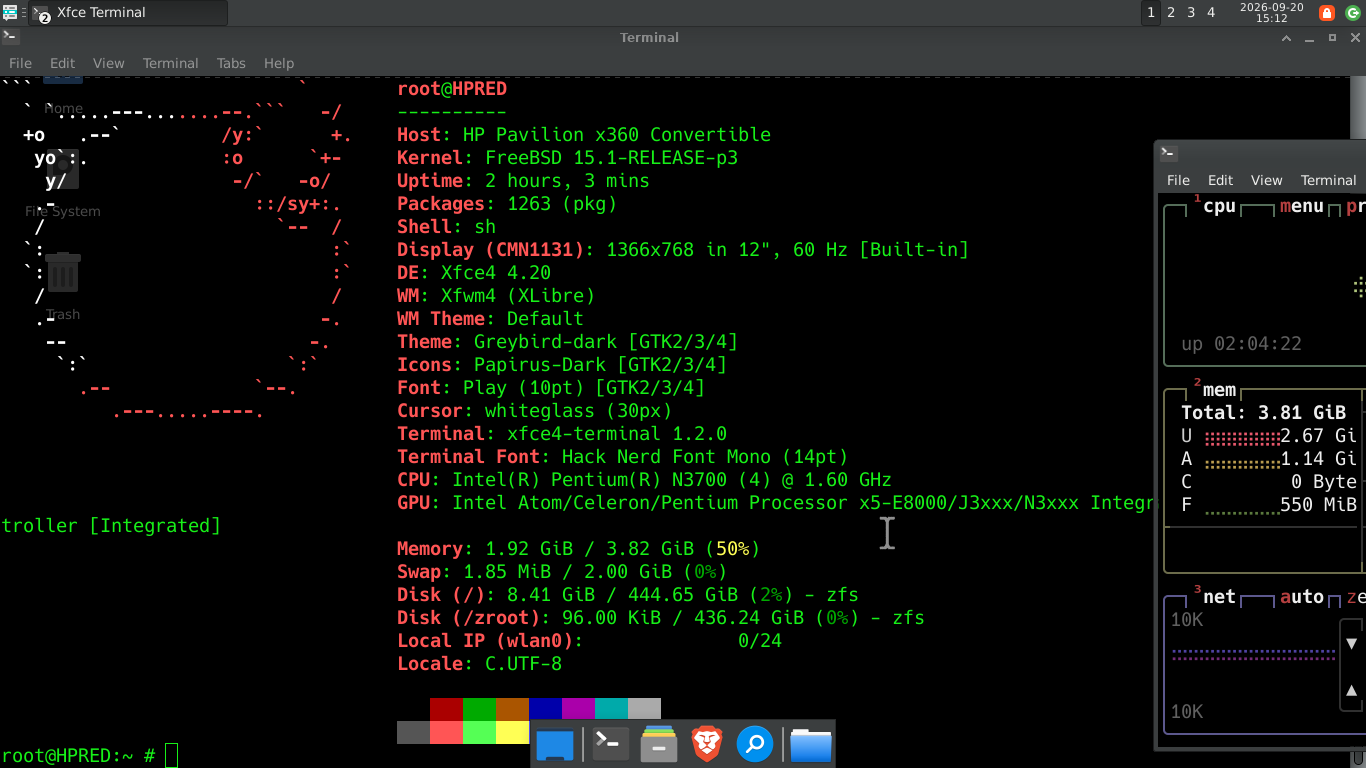Click the 'xfce4-terminal 1.2.0' text
This screenshot has width=1366, height=768.
pos(617,433)
